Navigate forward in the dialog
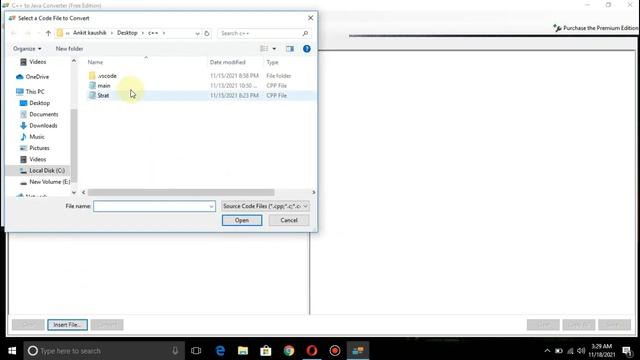The image size is (640, 360). [28, 33]
